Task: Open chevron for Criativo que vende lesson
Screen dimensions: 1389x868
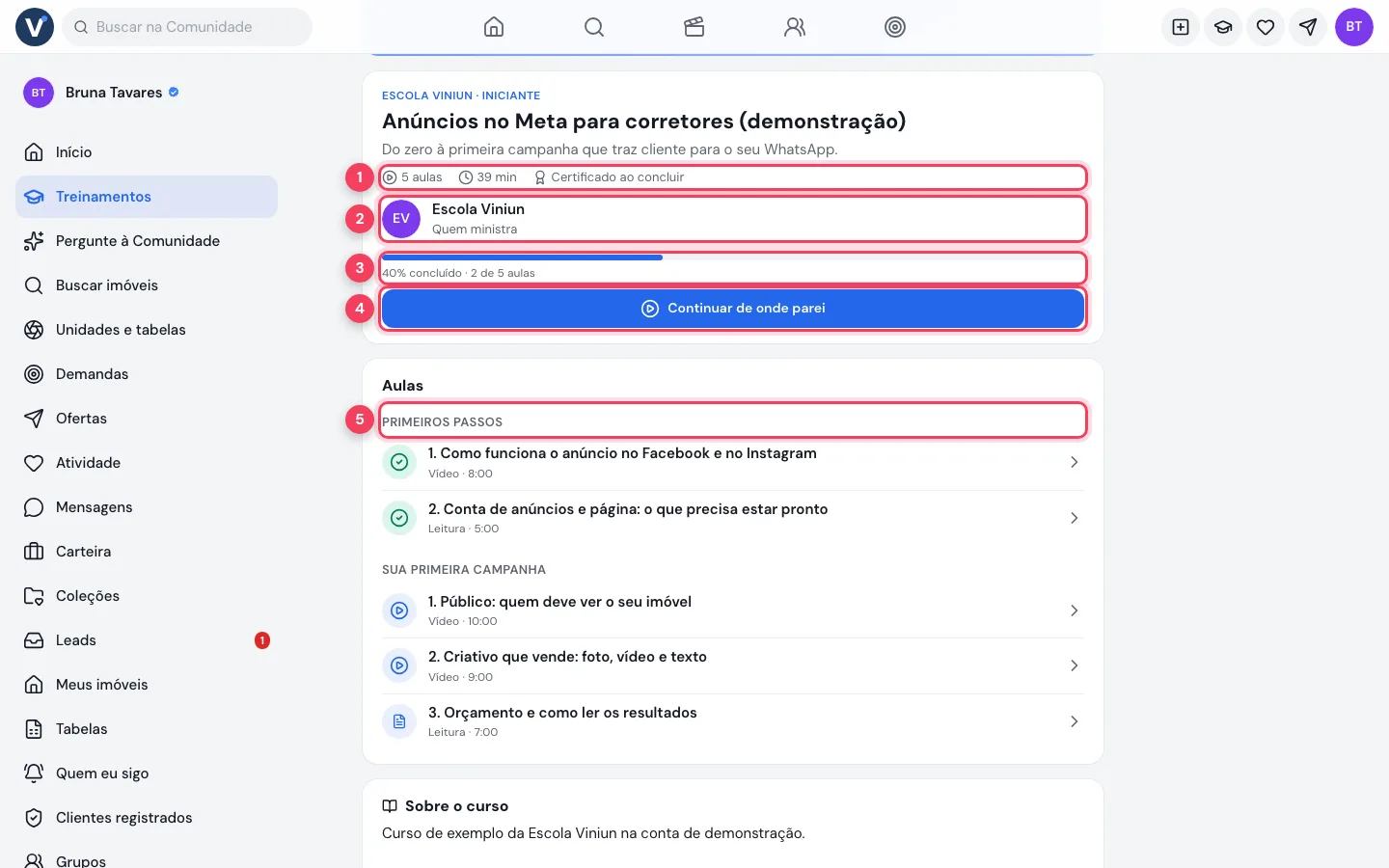Action: coord(1075,665)
